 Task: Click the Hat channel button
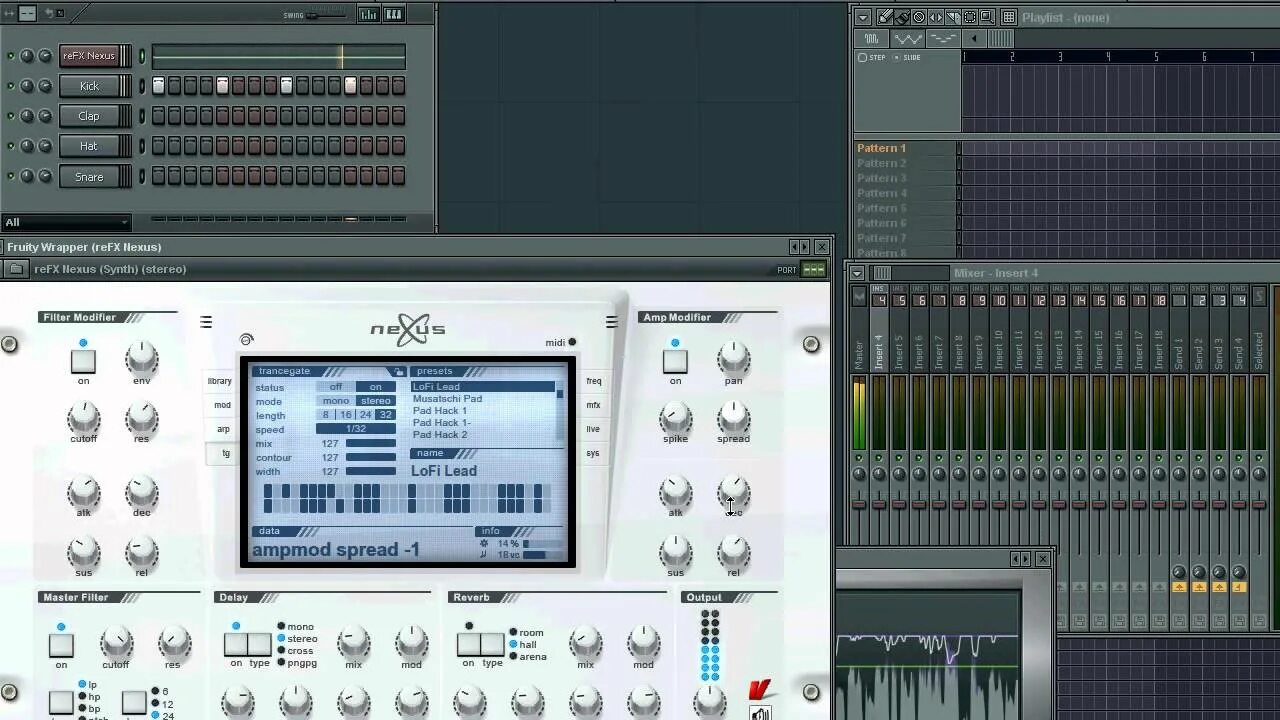pos(90,146)
